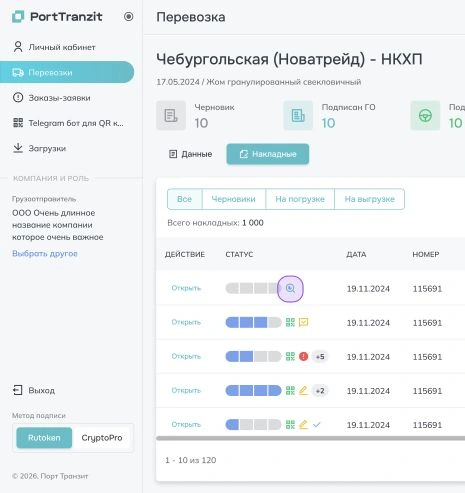Click the PortTranzit logo
Screen dimensions: 465x493
tap(57, 16)
